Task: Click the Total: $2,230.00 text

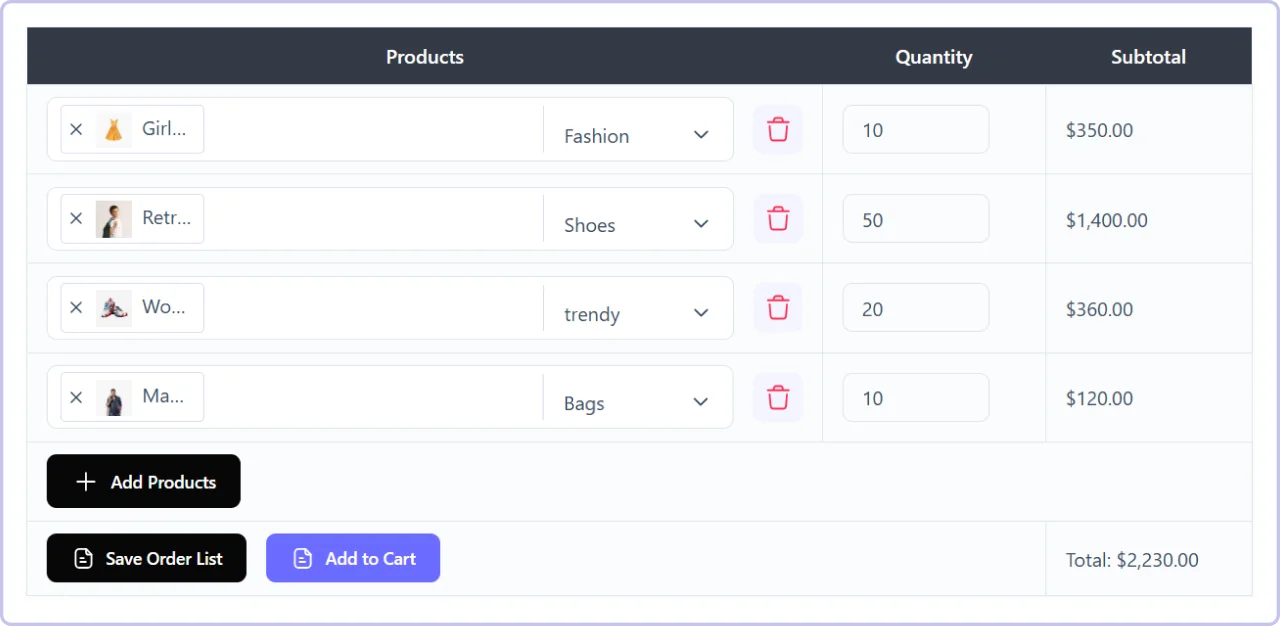Action: (1132, 560)
